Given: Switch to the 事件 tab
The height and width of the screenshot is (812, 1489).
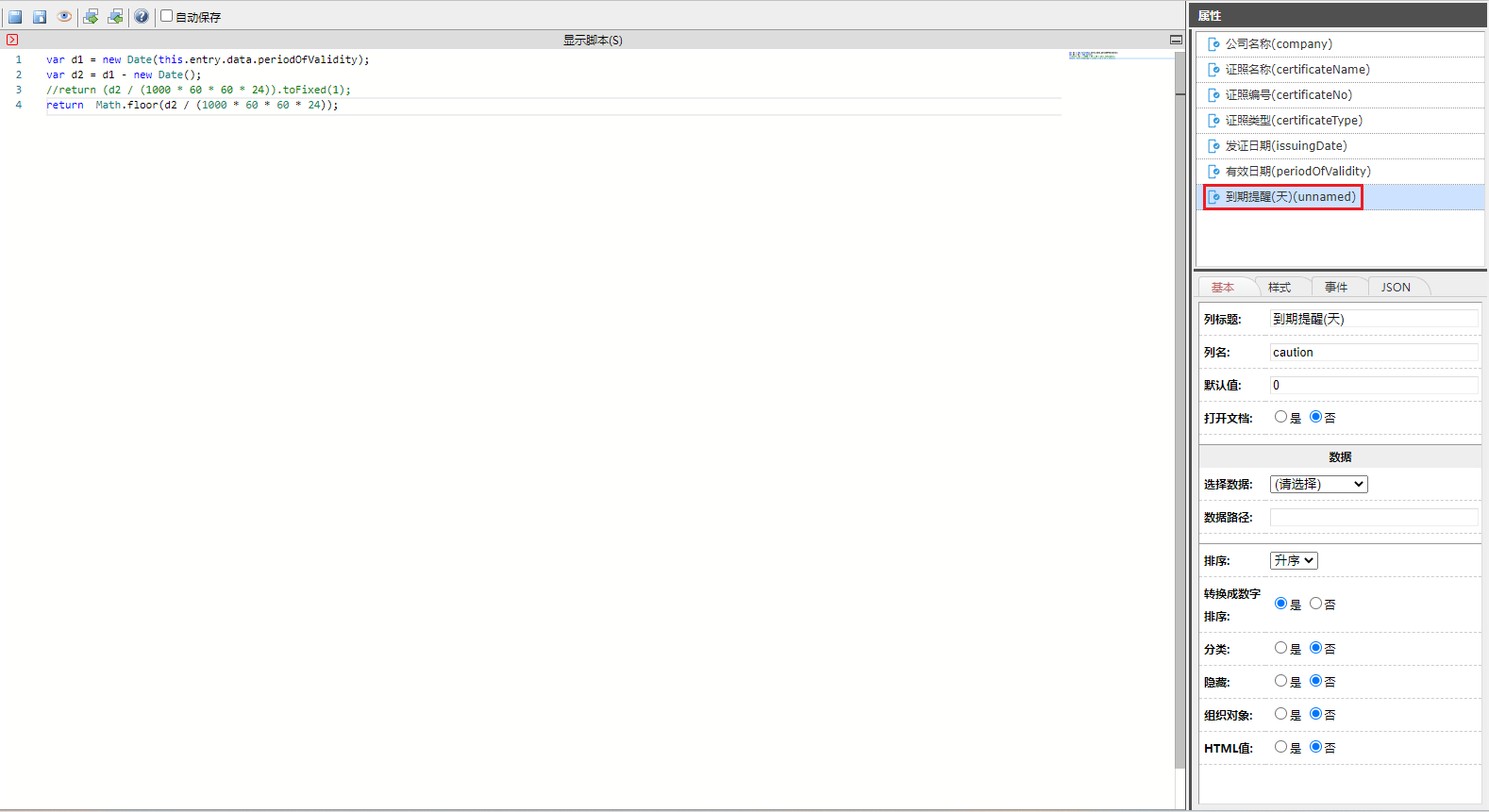Looking at the screenshot, I should (1336, 287).
